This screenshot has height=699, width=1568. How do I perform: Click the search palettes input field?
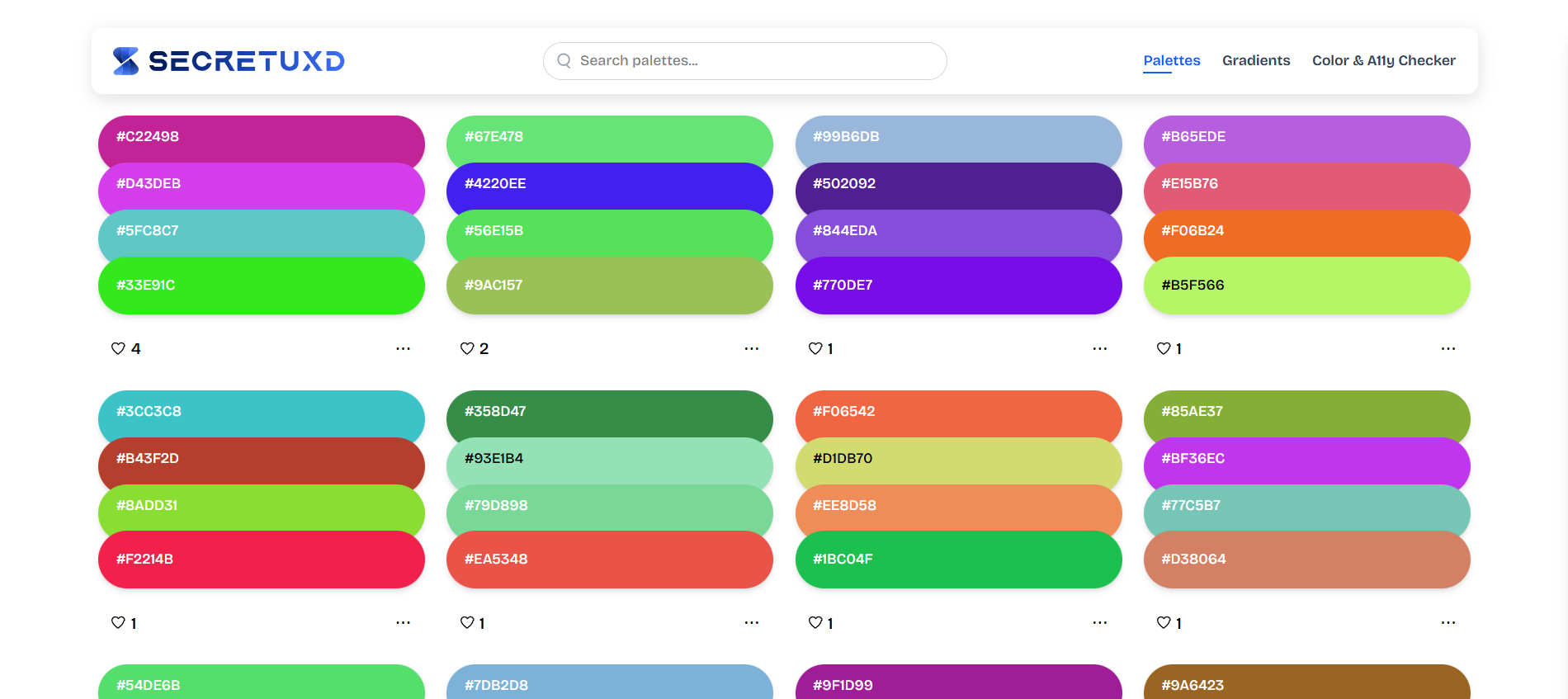click(x=744, y=60)
